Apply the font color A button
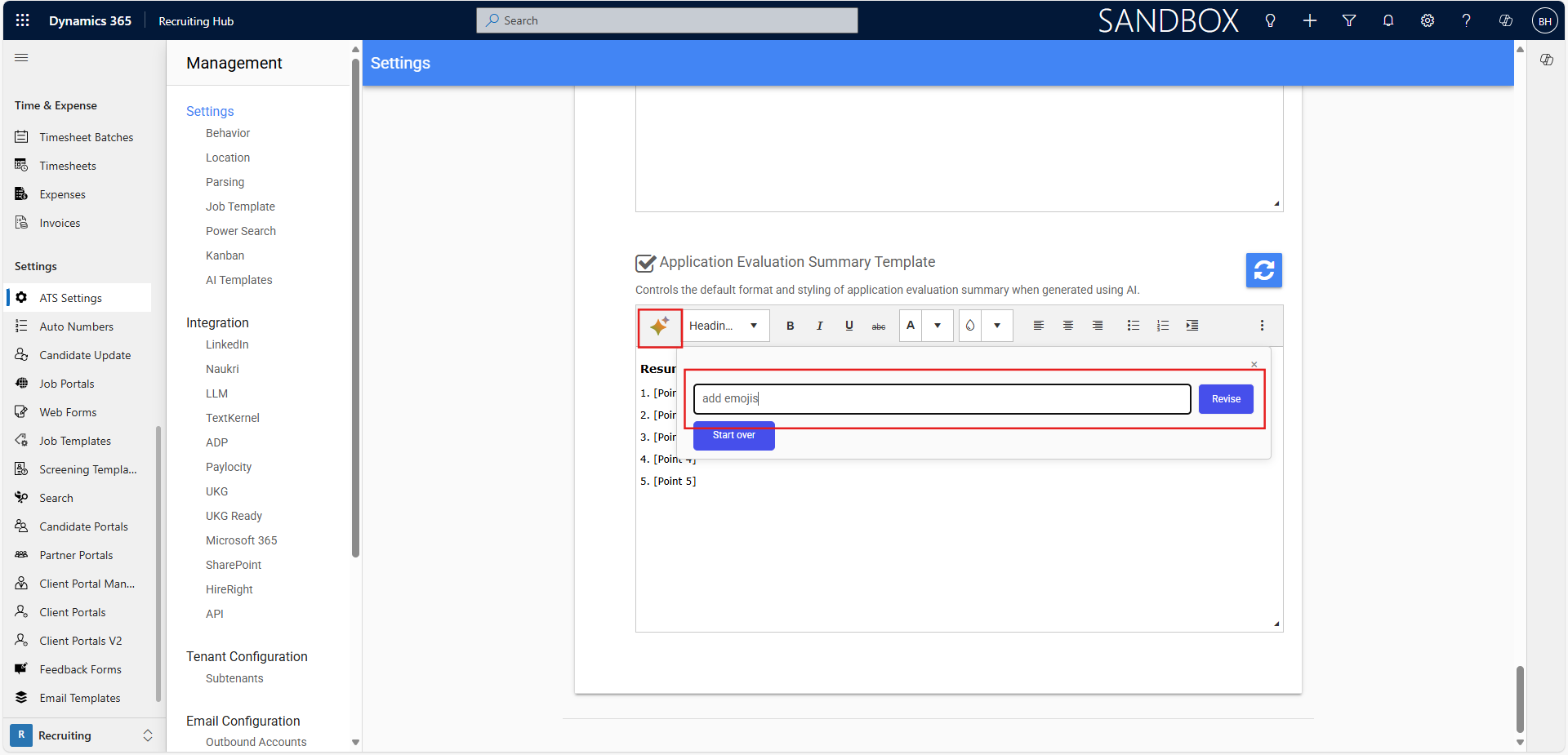This screenshot has height=755, width=1568. (x=911, y=326)
